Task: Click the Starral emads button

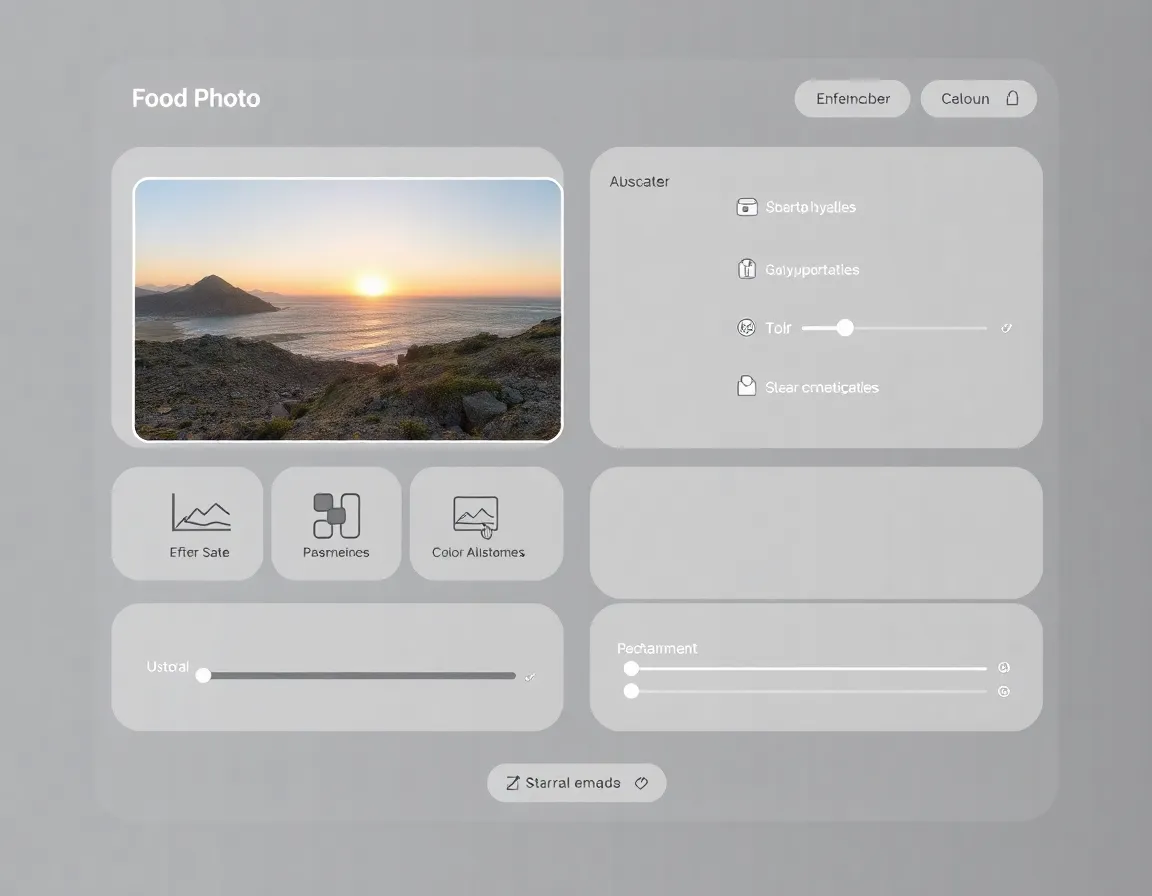Action: 576,783
